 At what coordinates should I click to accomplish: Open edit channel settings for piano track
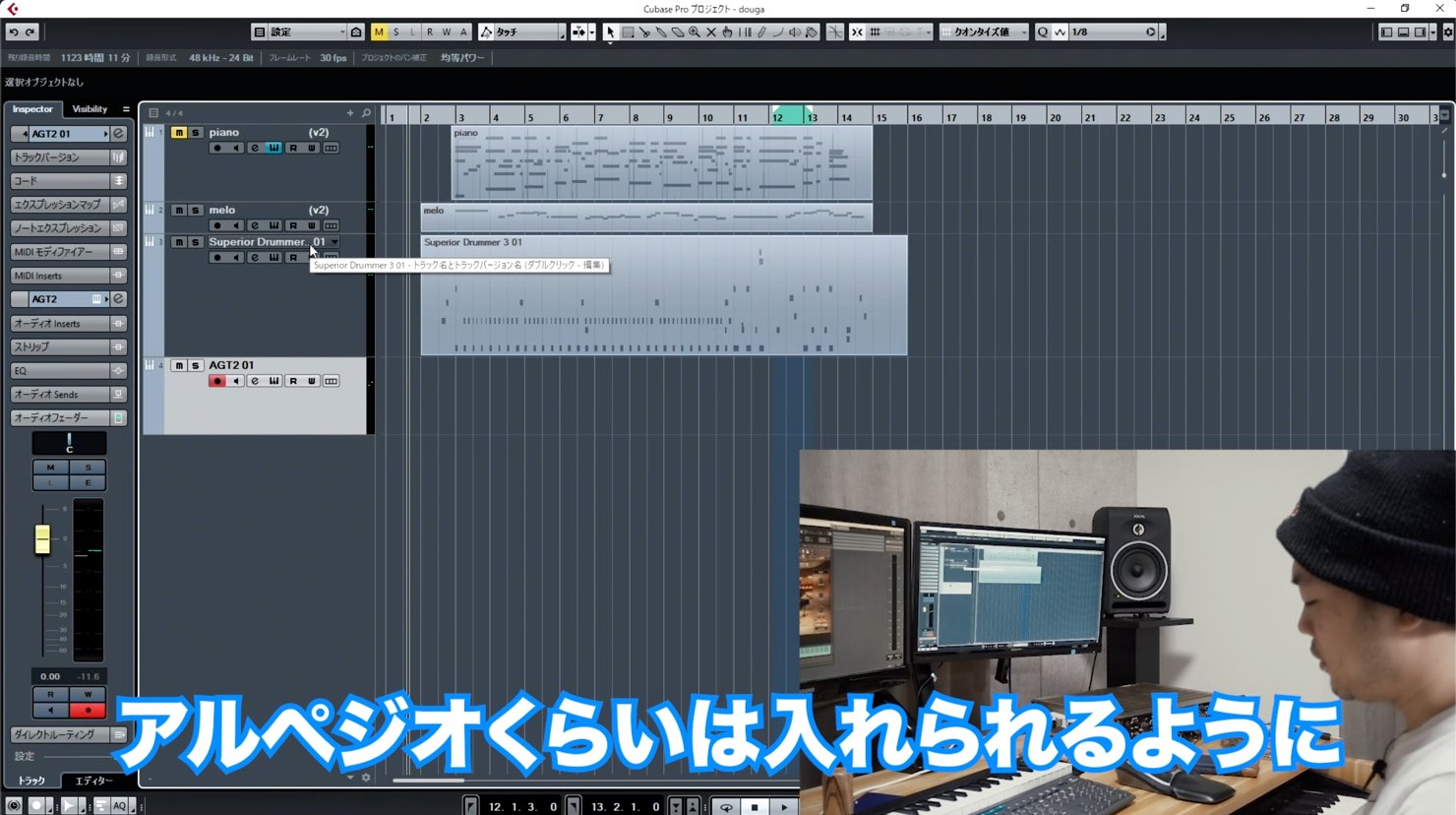coord(255,149)
